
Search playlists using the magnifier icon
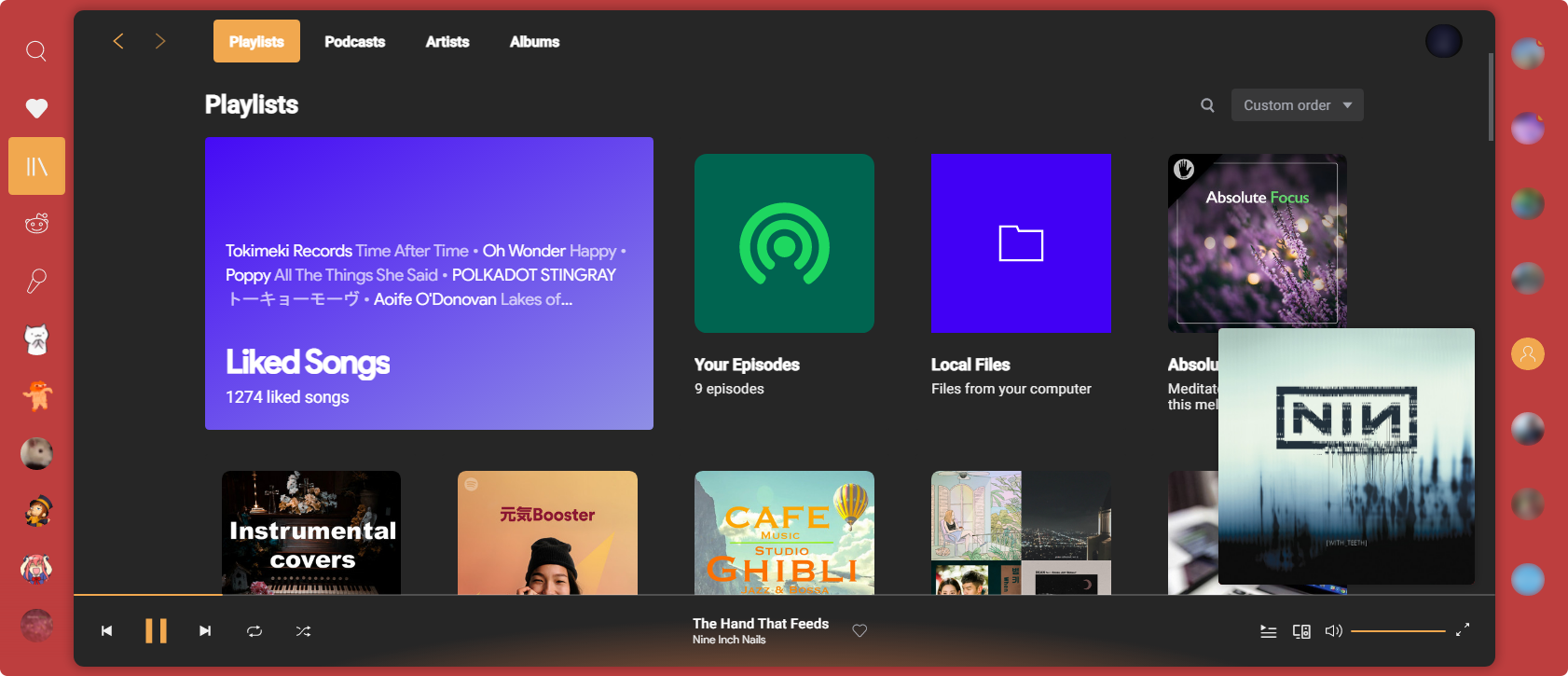tap(1207, 105)
